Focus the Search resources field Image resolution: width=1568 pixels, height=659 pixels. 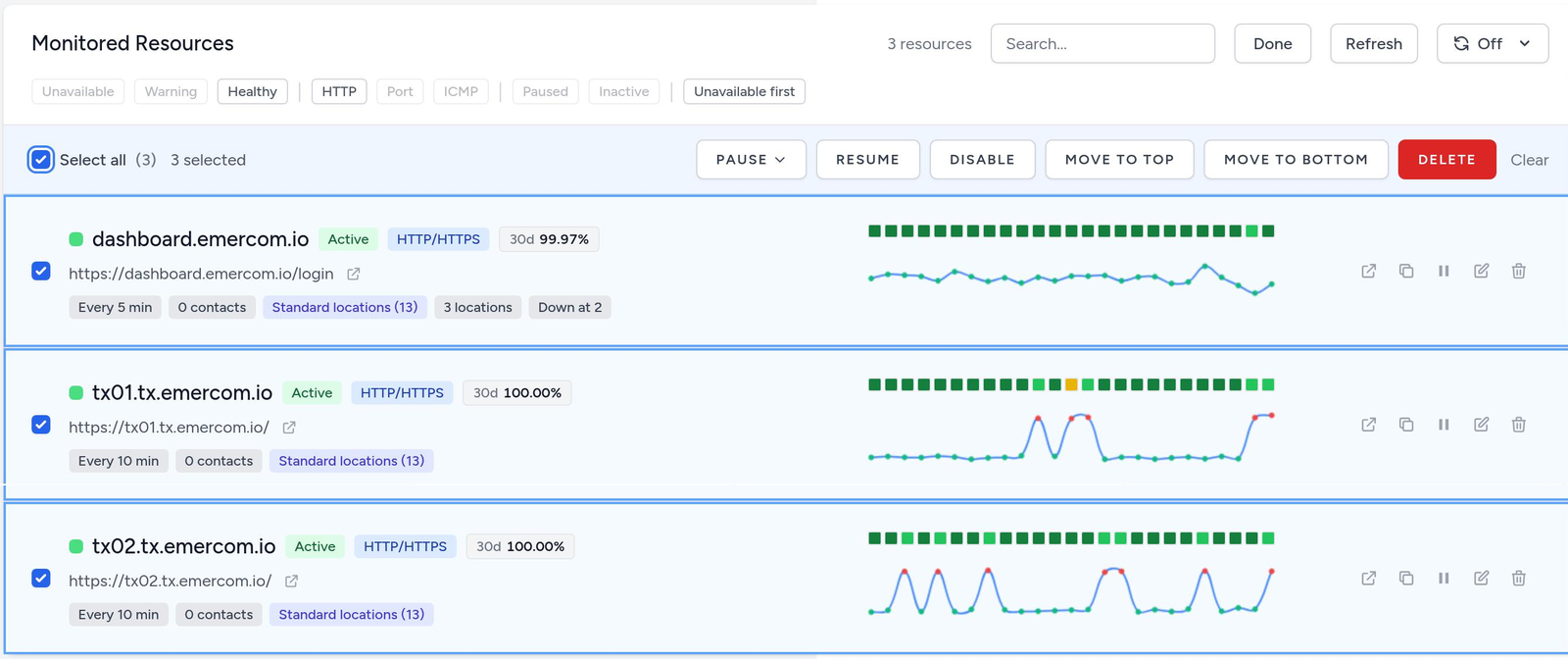[x=1102, y=43]
